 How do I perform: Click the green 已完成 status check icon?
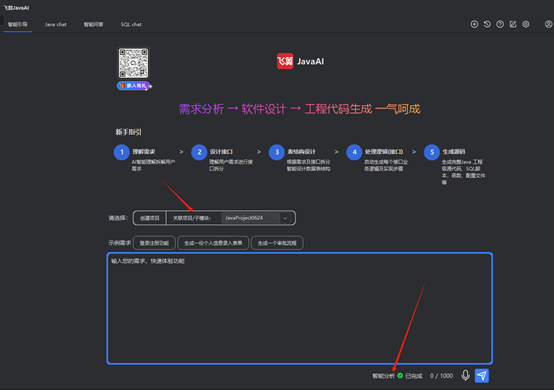[400, 376]
